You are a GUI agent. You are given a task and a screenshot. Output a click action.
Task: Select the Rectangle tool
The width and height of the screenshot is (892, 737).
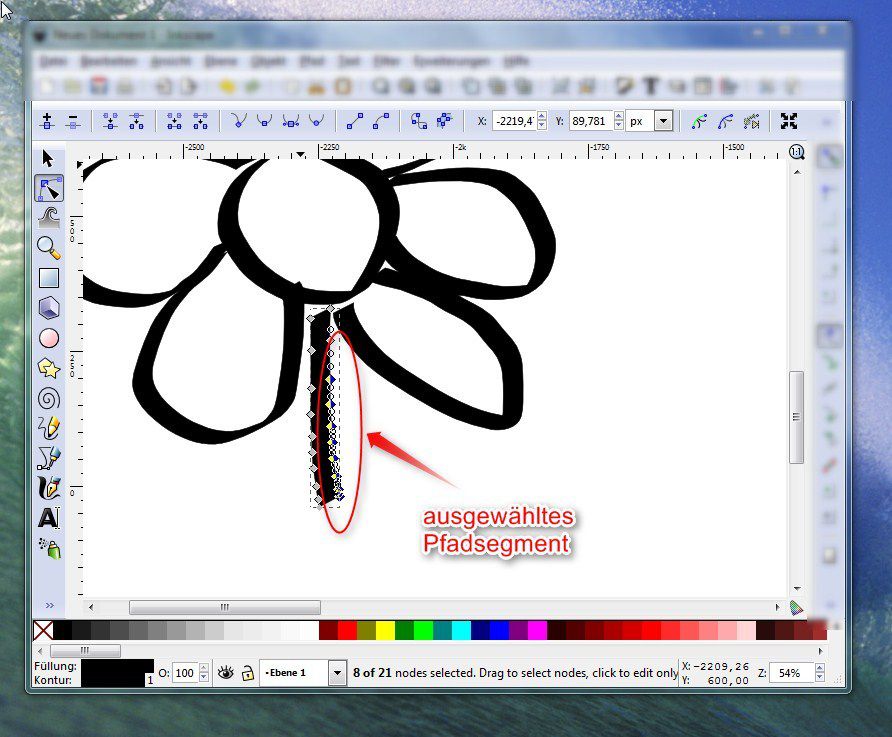[x=47, y=277]
